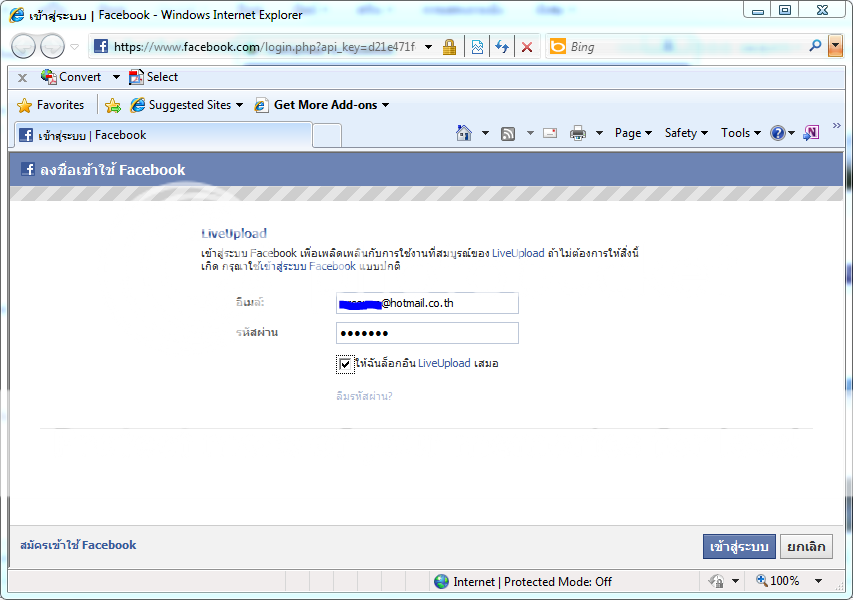Screen dimensions: 853x600
Task: Expand the zoom level dropdown arrow
Action: tap(818, 581)
